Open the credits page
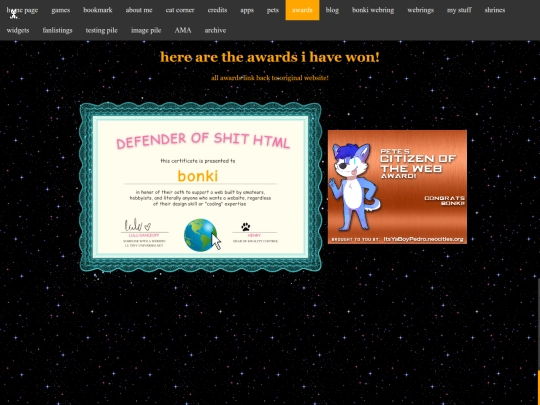 [x=217, y=10]
